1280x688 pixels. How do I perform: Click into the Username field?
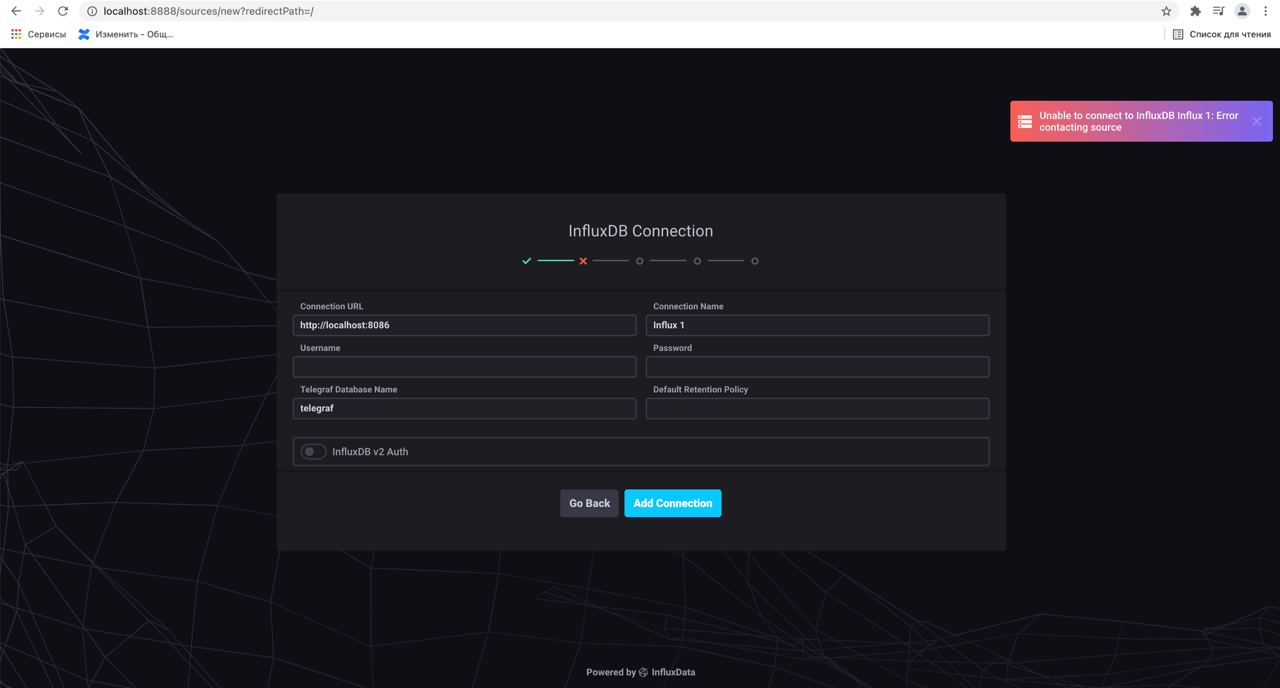tap(464, 367)
